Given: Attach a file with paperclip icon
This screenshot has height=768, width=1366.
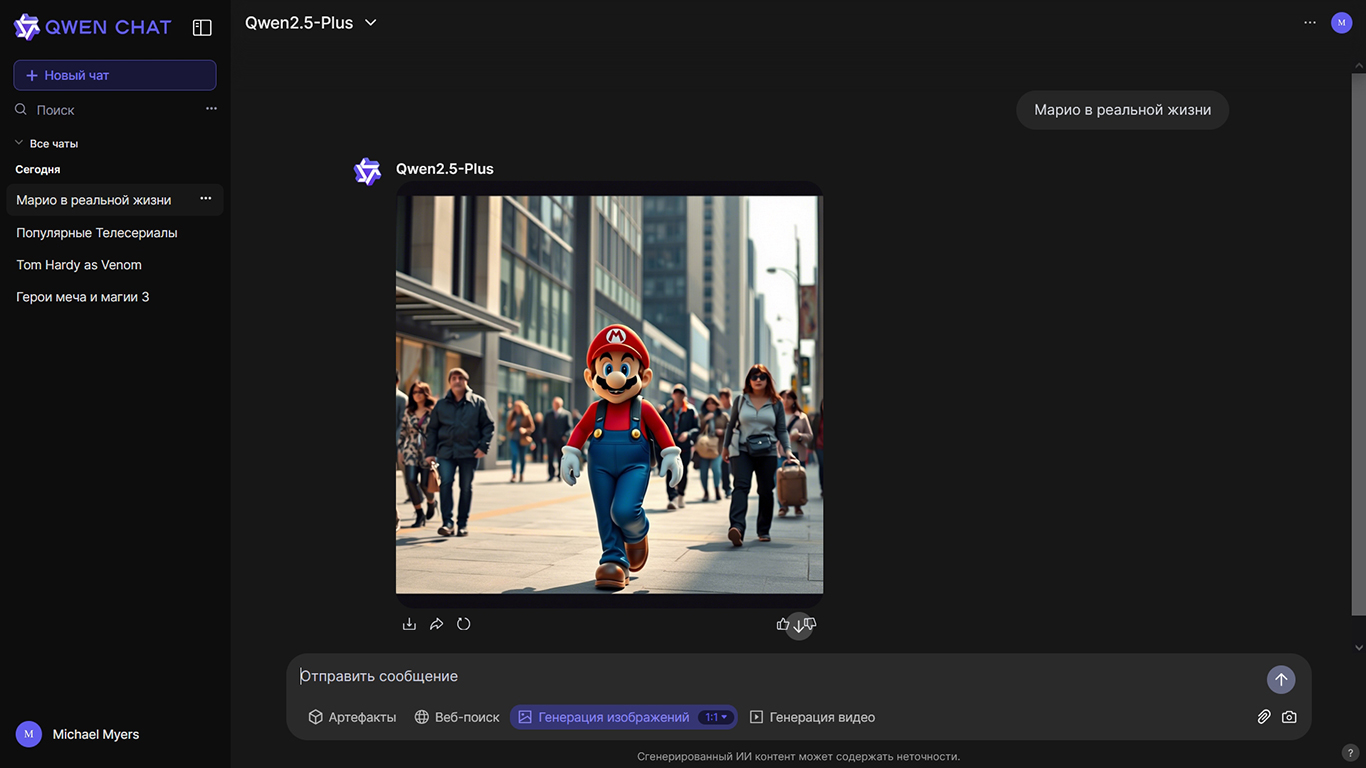Looking at the screenshot, I should [x=1264, y=717].
